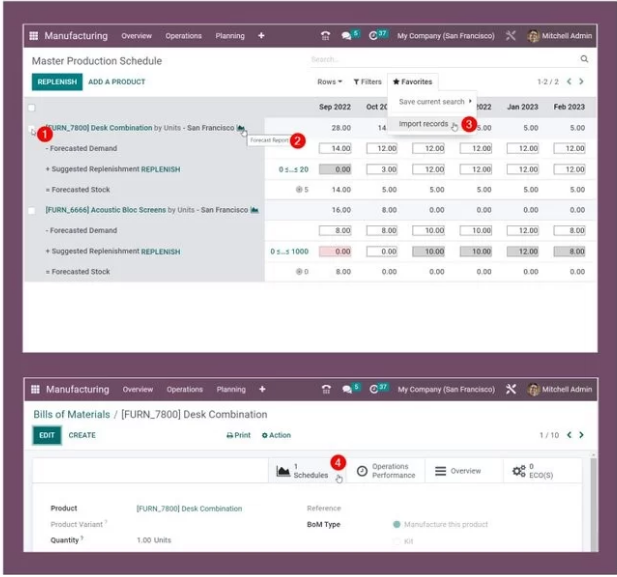
Task: Click debug tools icon in bottom window
Action: (511, 389)
